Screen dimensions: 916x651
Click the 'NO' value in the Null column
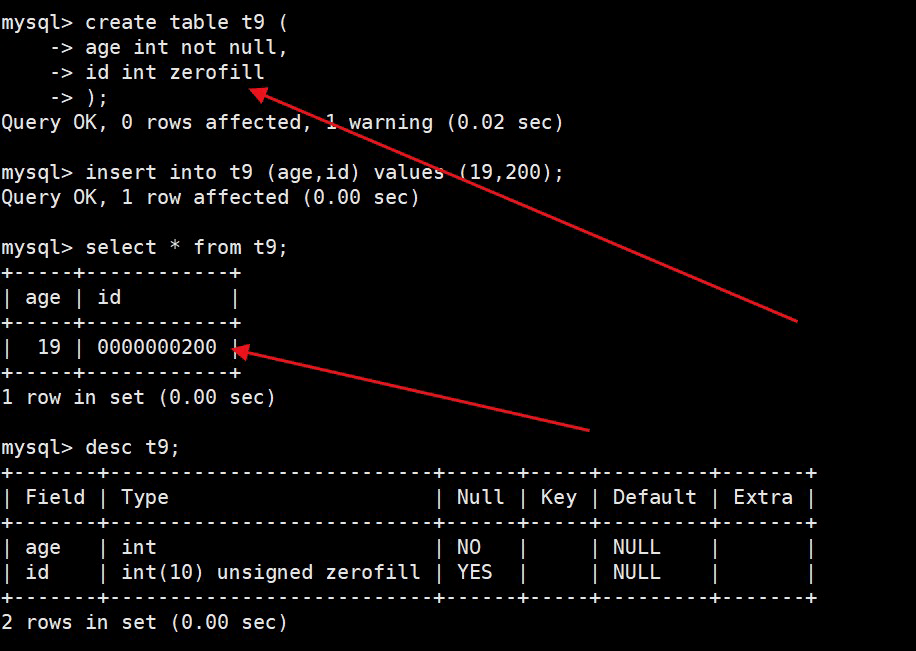tap(469, 547)
